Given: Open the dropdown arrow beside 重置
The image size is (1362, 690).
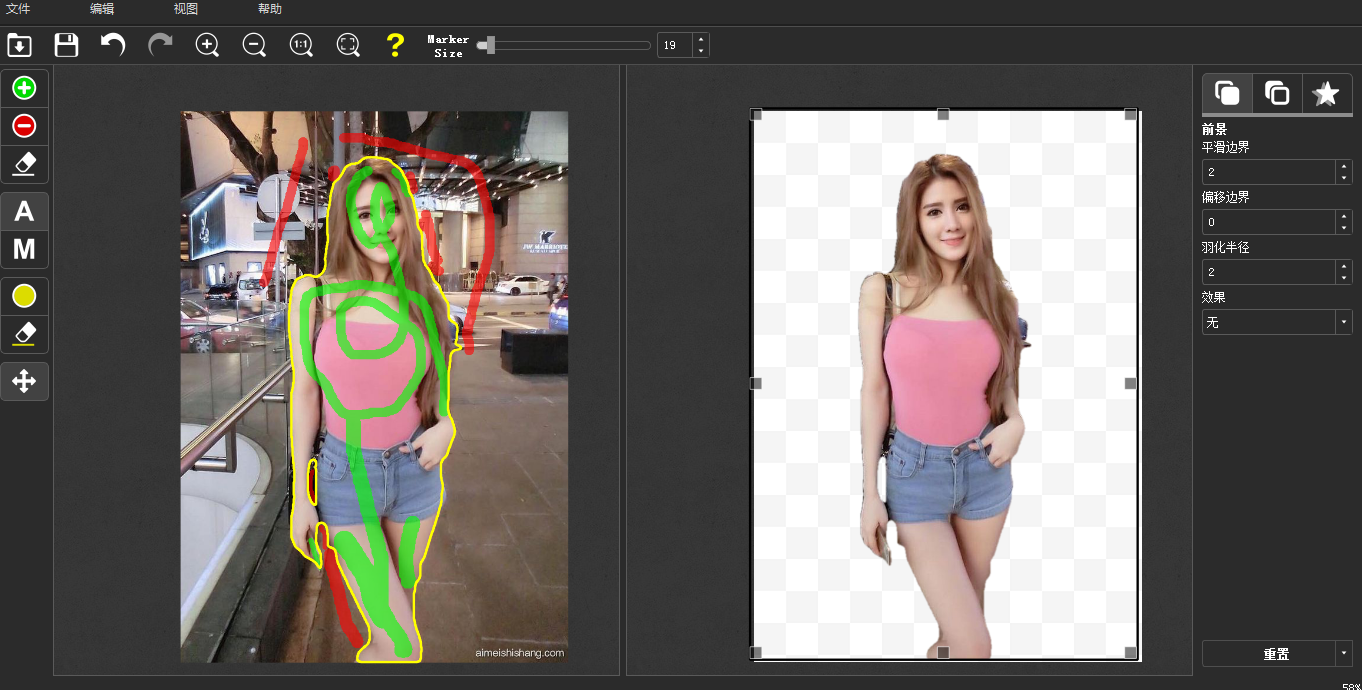Looking at the screenshot, I should click(x=1343, y=654).
